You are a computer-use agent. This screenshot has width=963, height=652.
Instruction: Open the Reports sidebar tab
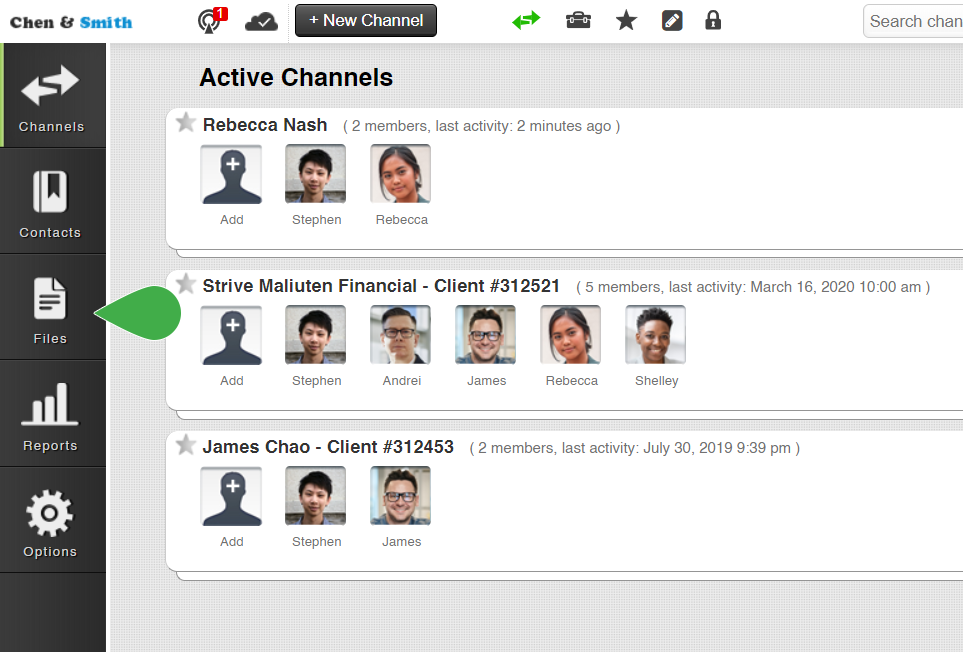tap(53, 414)
